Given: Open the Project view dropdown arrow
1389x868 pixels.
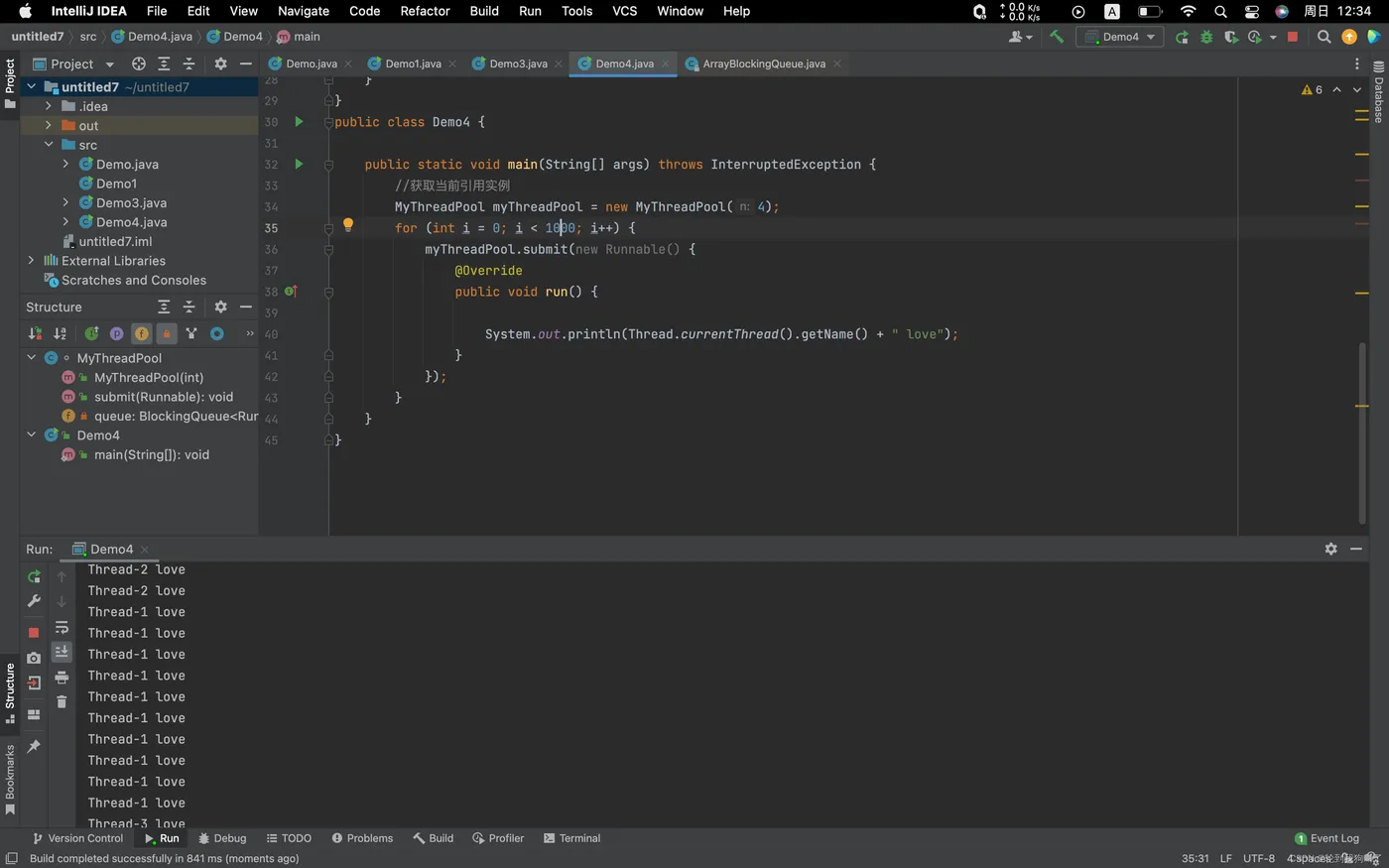Looking at the screenshot, I should click(x=109, y=64).
